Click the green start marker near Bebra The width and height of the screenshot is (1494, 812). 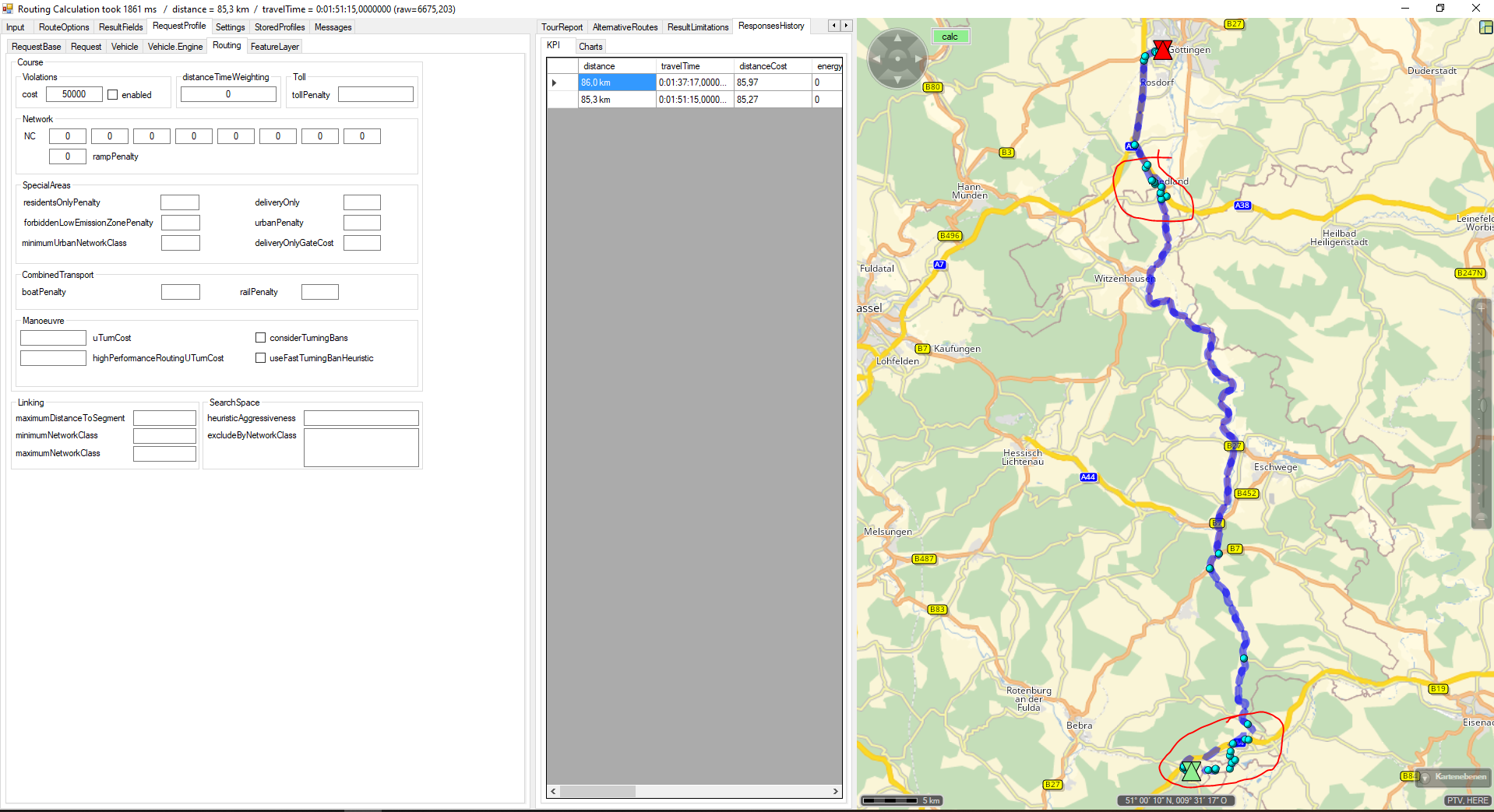click(x=1190, y=771)
